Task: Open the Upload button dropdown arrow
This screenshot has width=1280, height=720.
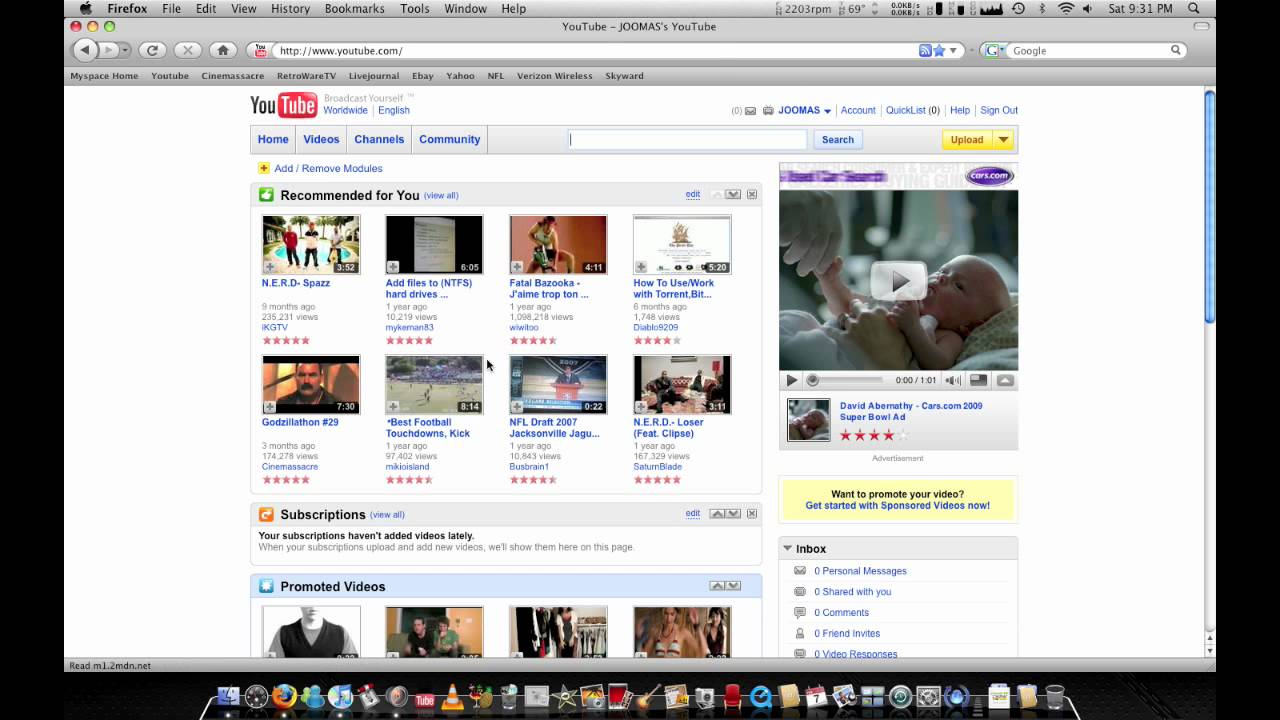Action: coord(1003,140)
